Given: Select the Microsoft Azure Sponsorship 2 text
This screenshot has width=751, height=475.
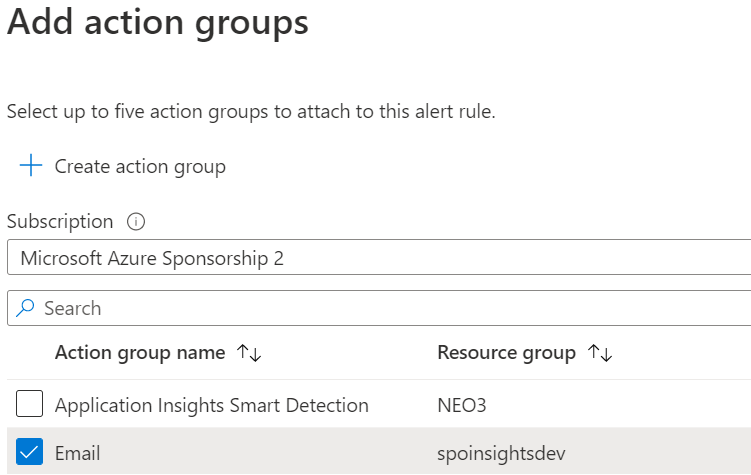Looking at the screenshot, I should click(x=152, y=259).
